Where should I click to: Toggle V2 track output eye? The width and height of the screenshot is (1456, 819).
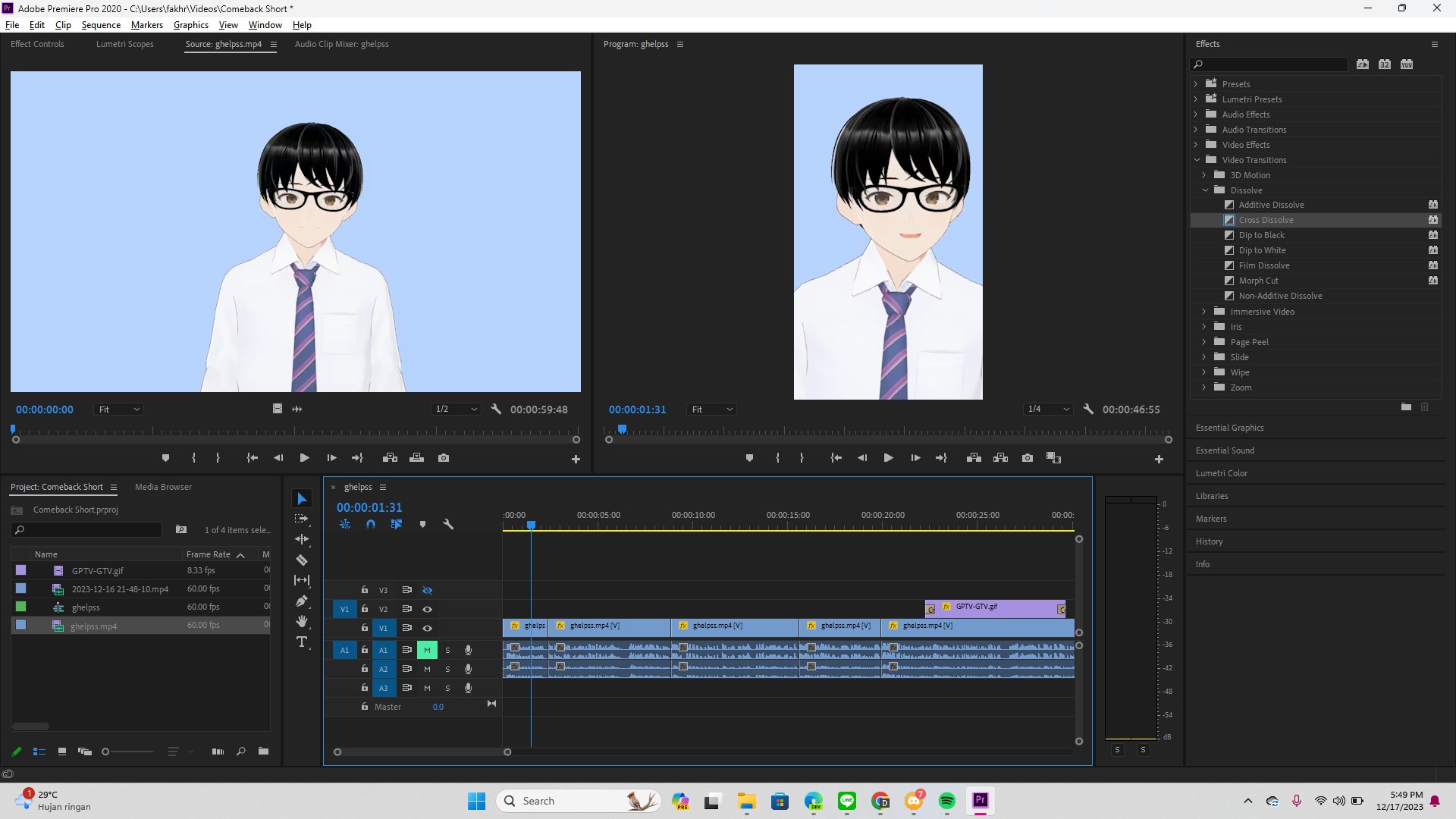427,609
